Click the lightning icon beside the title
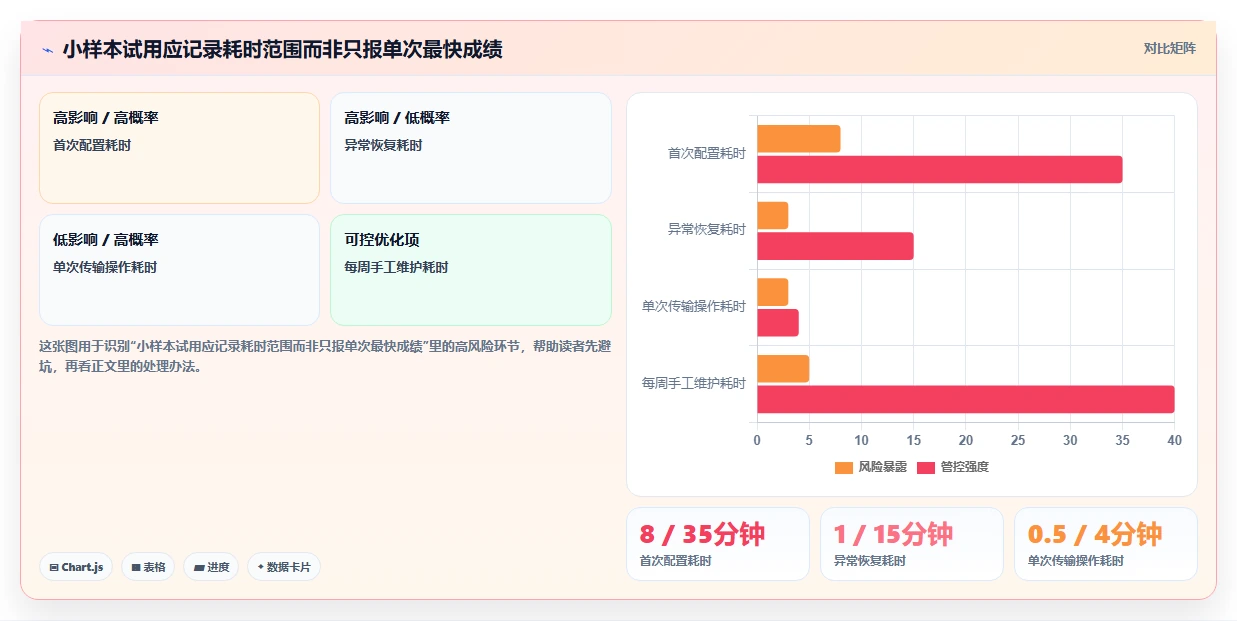 [47, 49]
